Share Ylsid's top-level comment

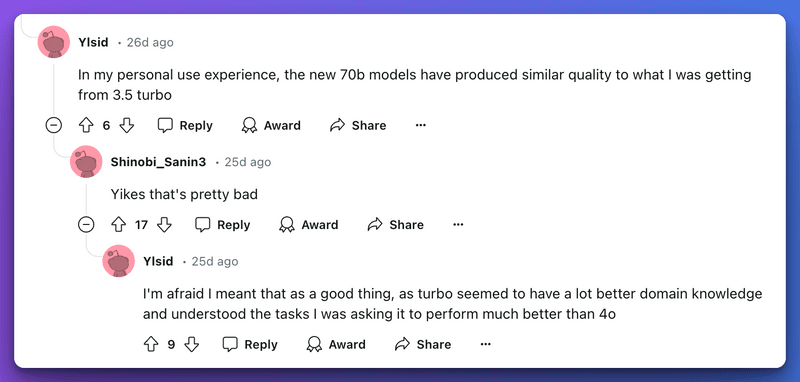358,125
